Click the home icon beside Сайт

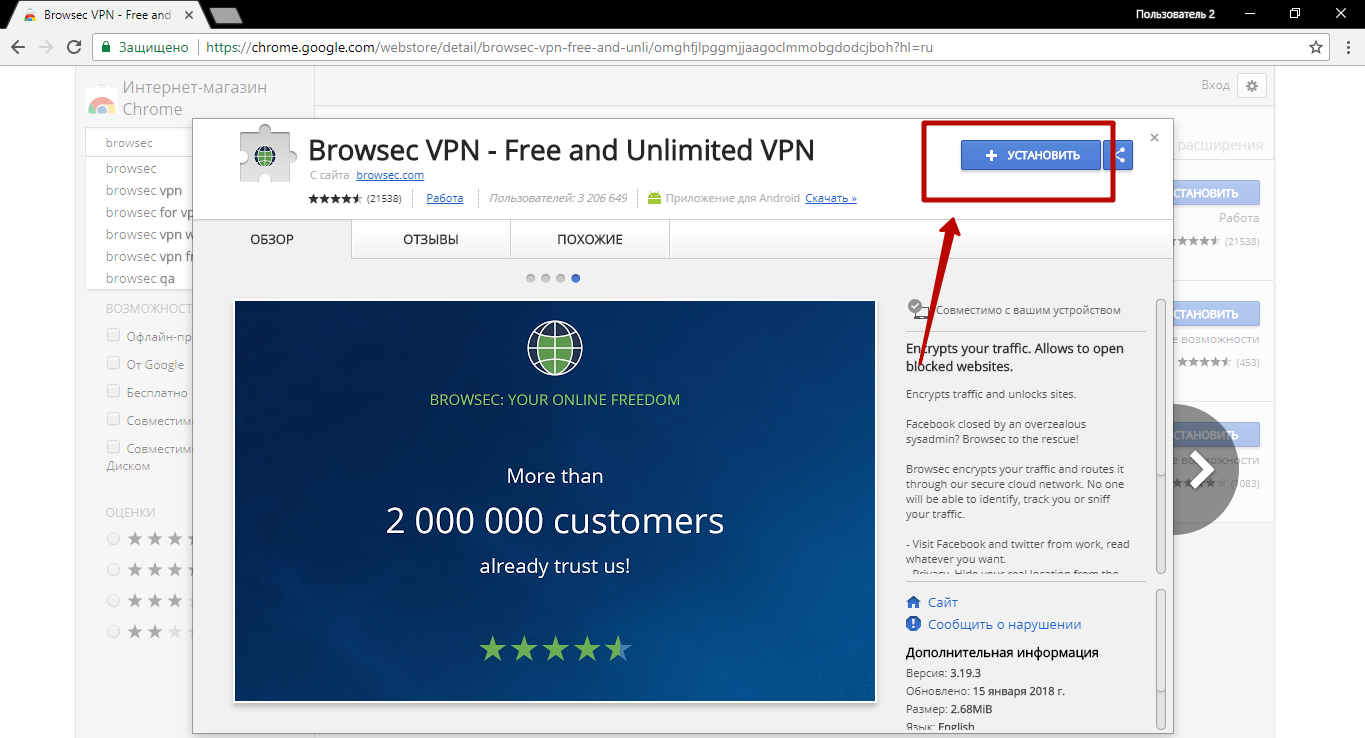pyautogui.click(x=913, y=602)
